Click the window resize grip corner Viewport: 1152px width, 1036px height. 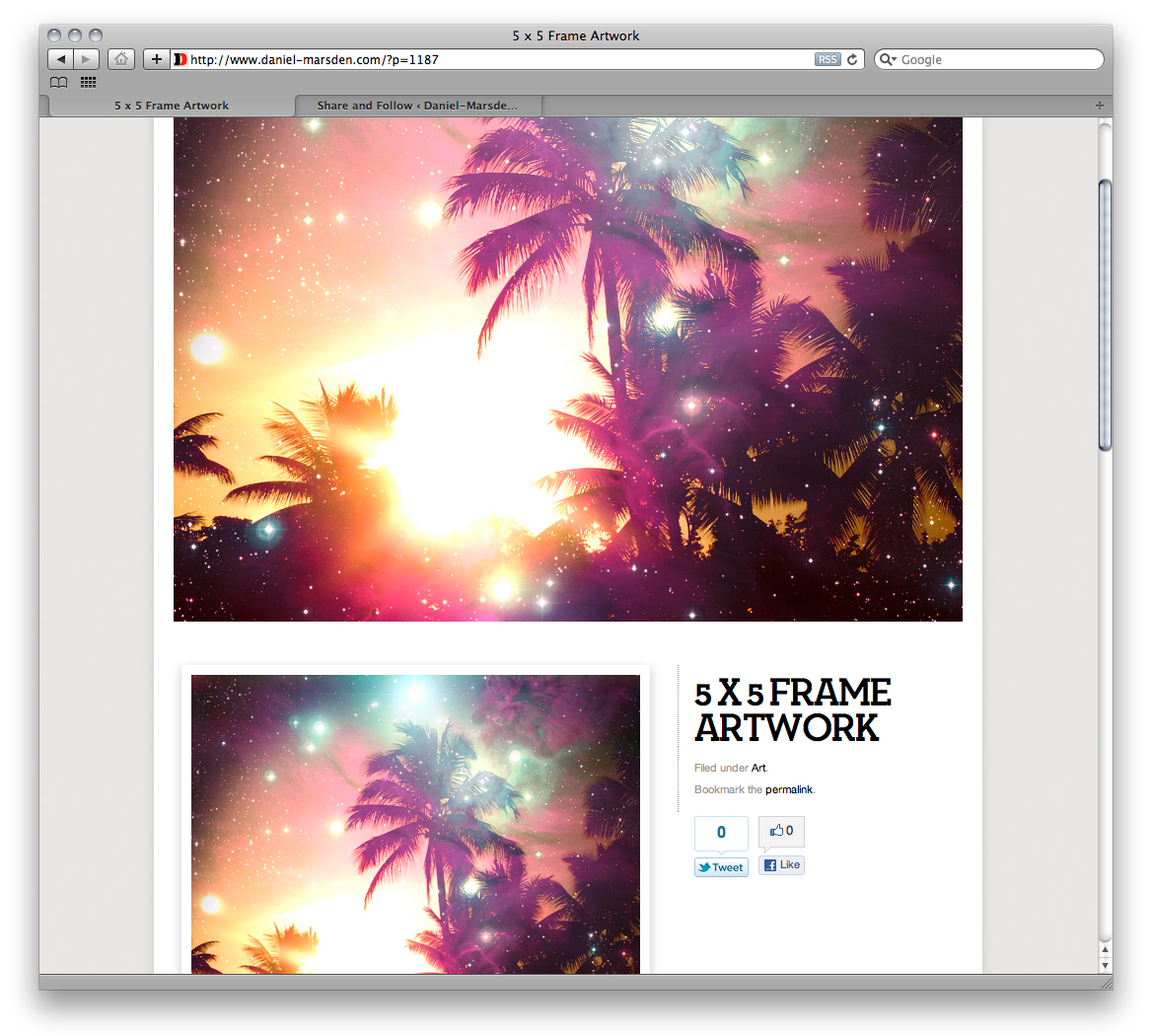(1107, 983)
